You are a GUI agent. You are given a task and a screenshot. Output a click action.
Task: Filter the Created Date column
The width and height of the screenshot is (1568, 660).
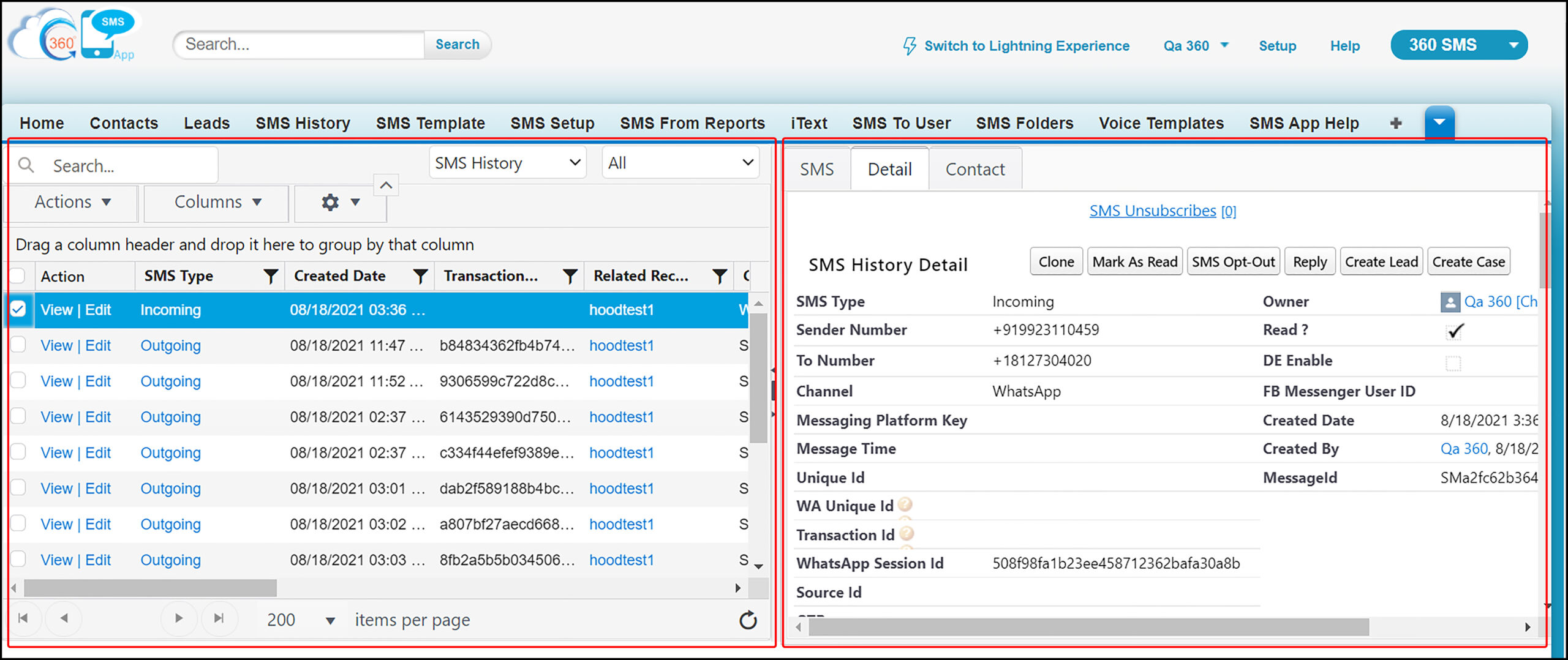pyautogui.click(x=420, y=276)
